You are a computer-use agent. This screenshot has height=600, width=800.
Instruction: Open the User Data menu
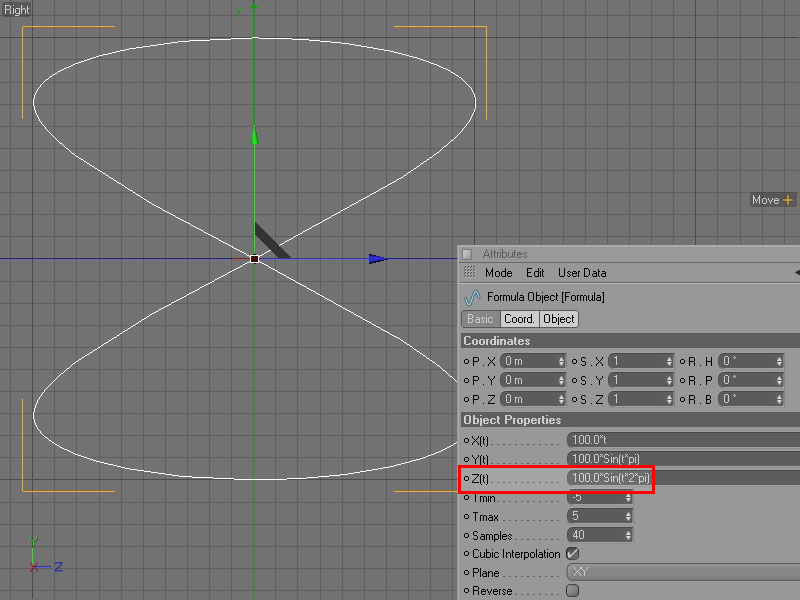tap(582, 273)
